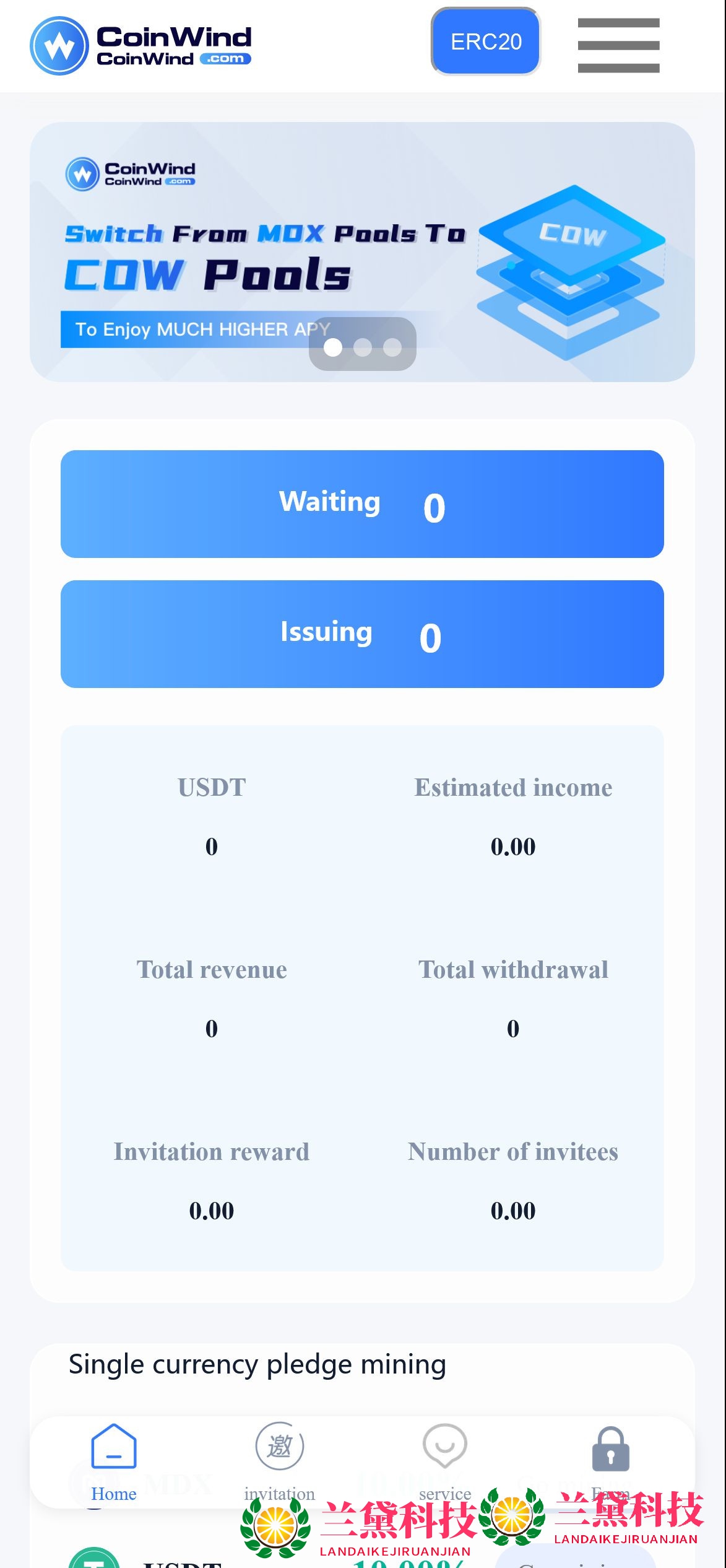The image size is (726, 1568).
Task: Open the service chat bubble icon
Action: (x=444, y=1447)
